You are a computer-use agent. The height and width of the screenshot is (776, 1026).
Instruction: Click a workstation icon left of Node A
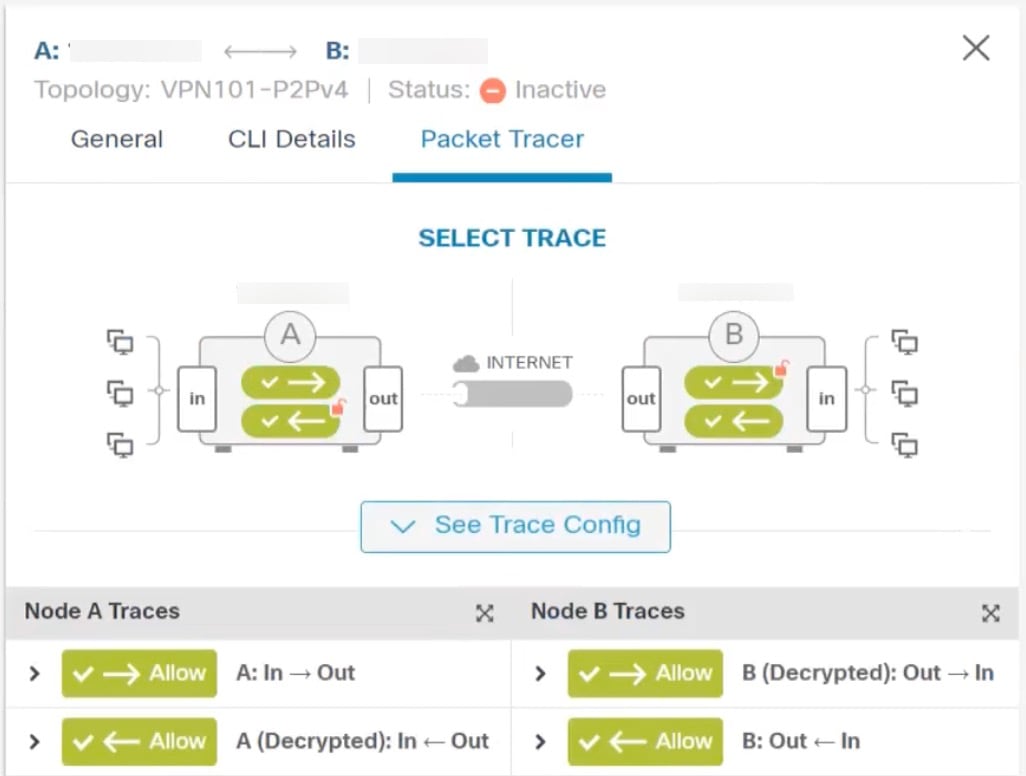click(x=120, y=394)
